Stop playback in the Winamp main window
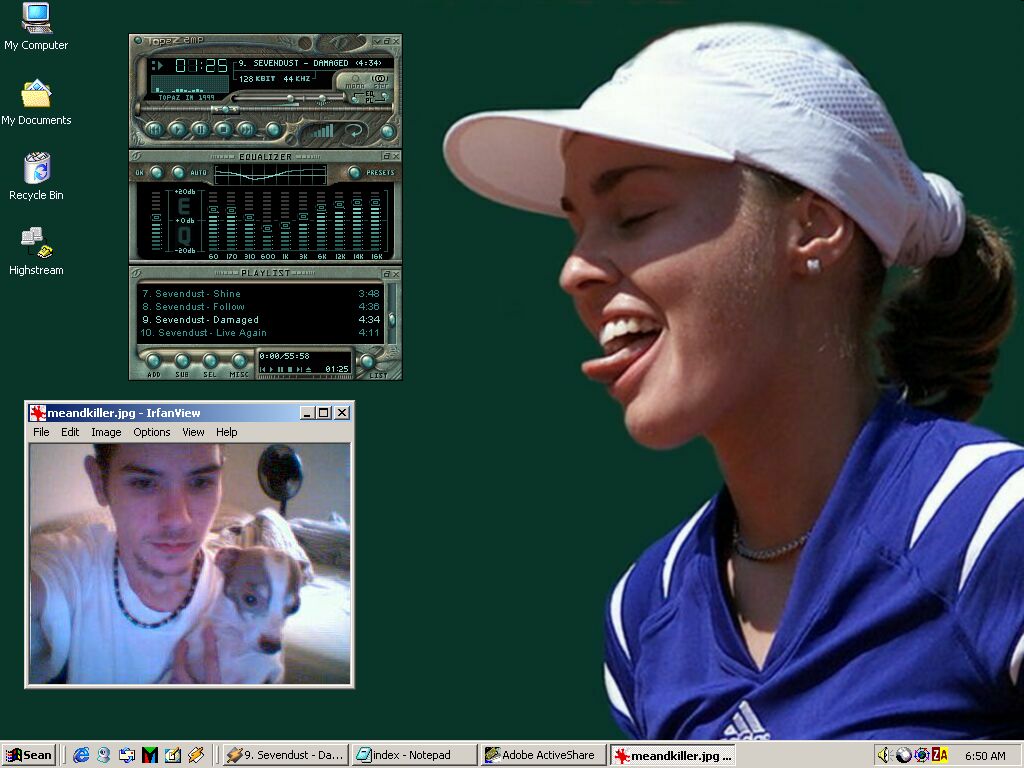1024x768 pixels. [x=223, y=129]
